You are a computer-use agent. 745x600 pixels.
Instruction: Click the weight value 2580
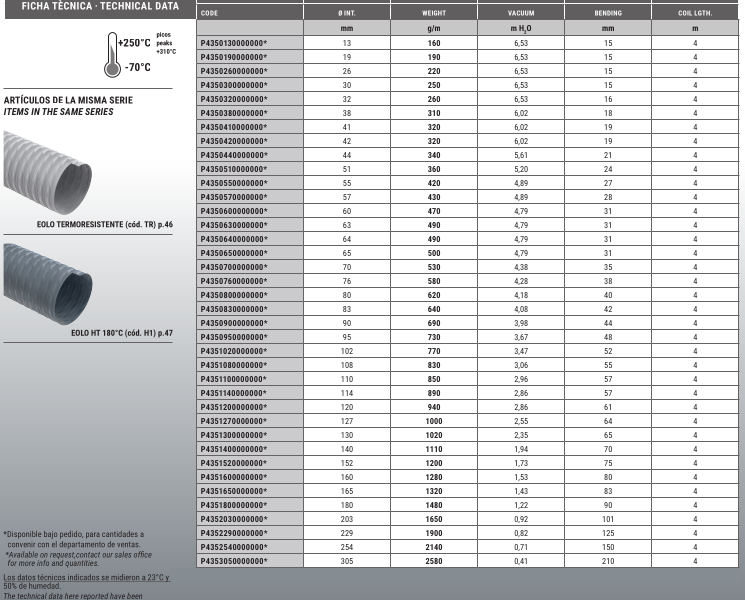[434, 563]
